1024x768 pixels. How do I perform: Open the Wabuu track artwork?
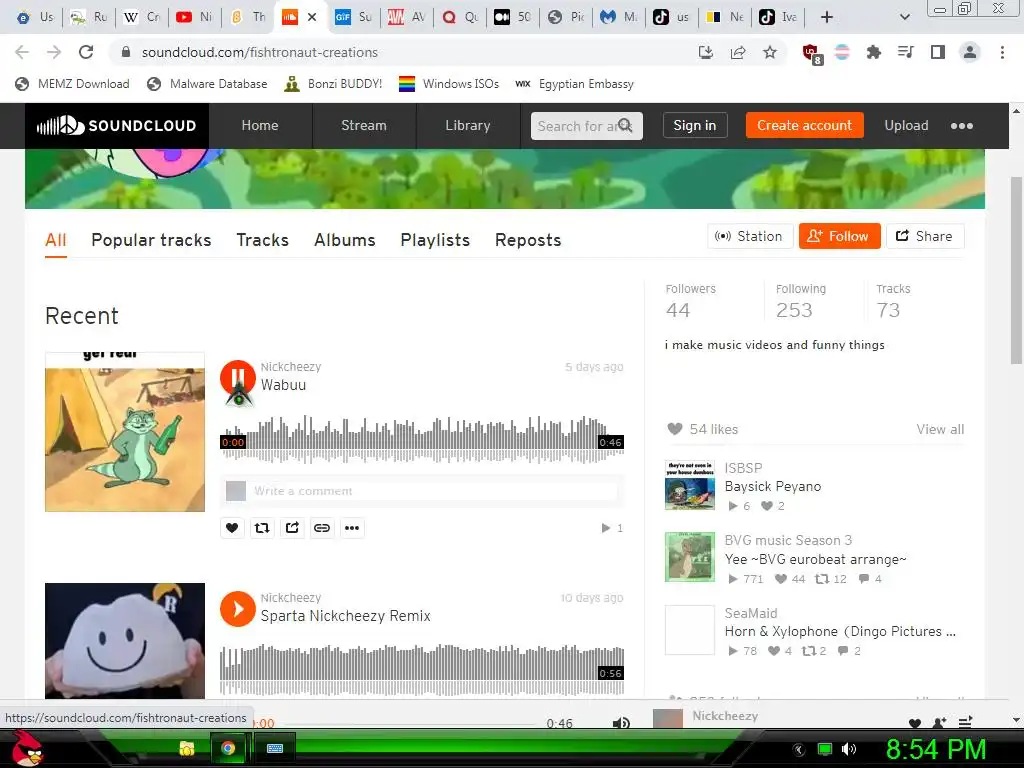point(125,432)
